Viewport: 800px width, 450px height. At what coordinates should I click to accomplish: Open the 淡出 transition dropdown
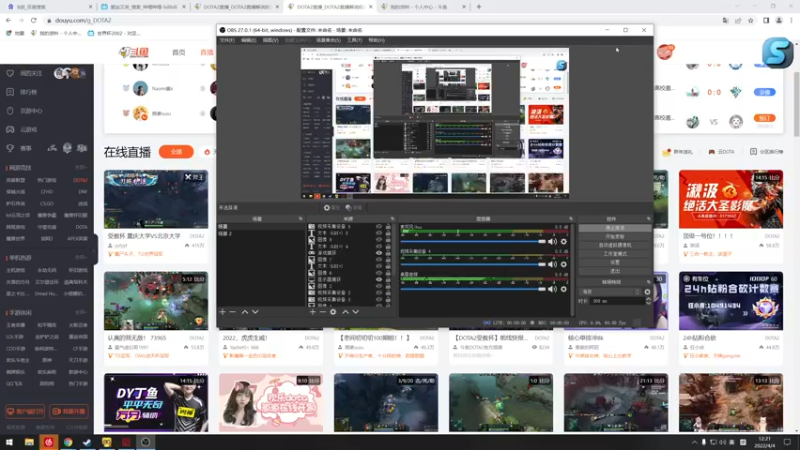coord(611,292)
